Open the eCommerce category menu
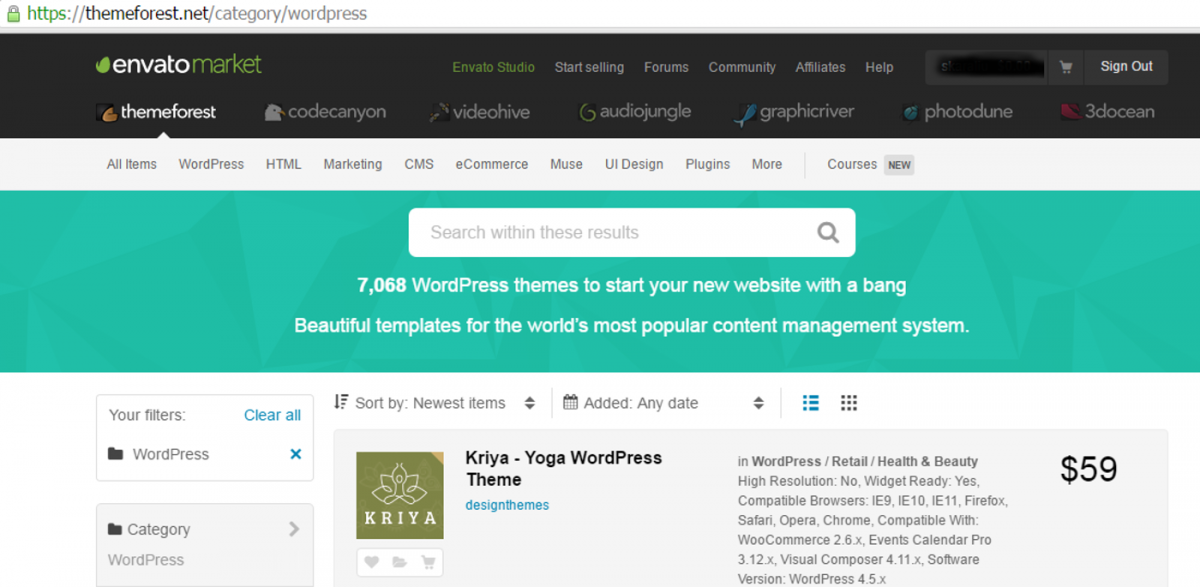Viewport: 1200px width, 587px height. (x=491, y=164)
